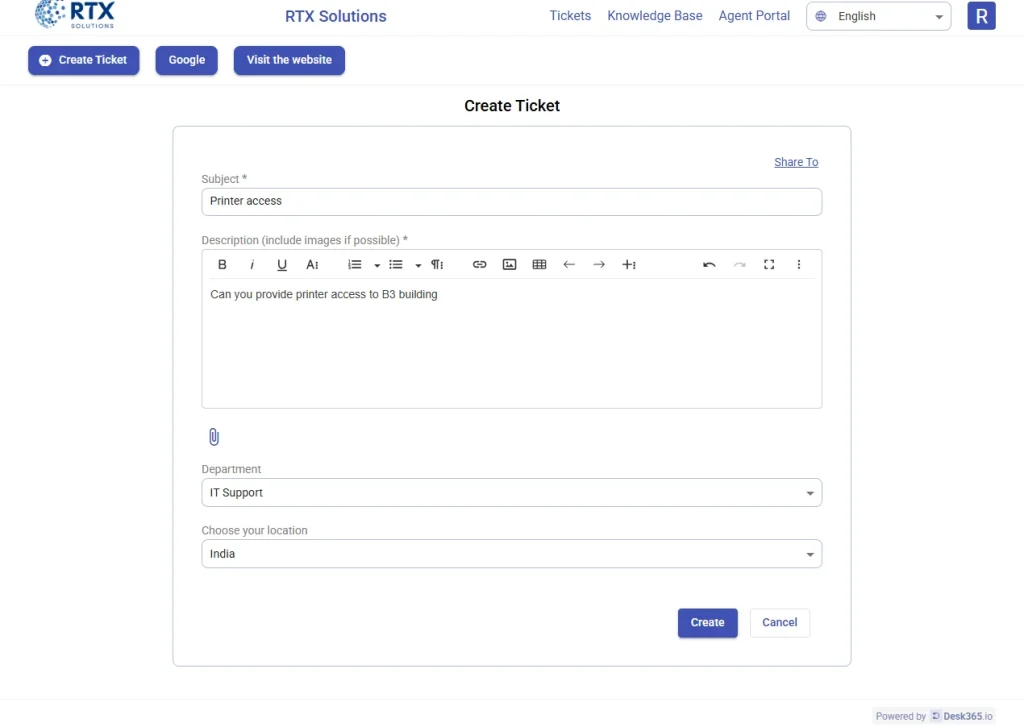Select the italic formatting icon
1024x727 pixels.
[252, 264]
